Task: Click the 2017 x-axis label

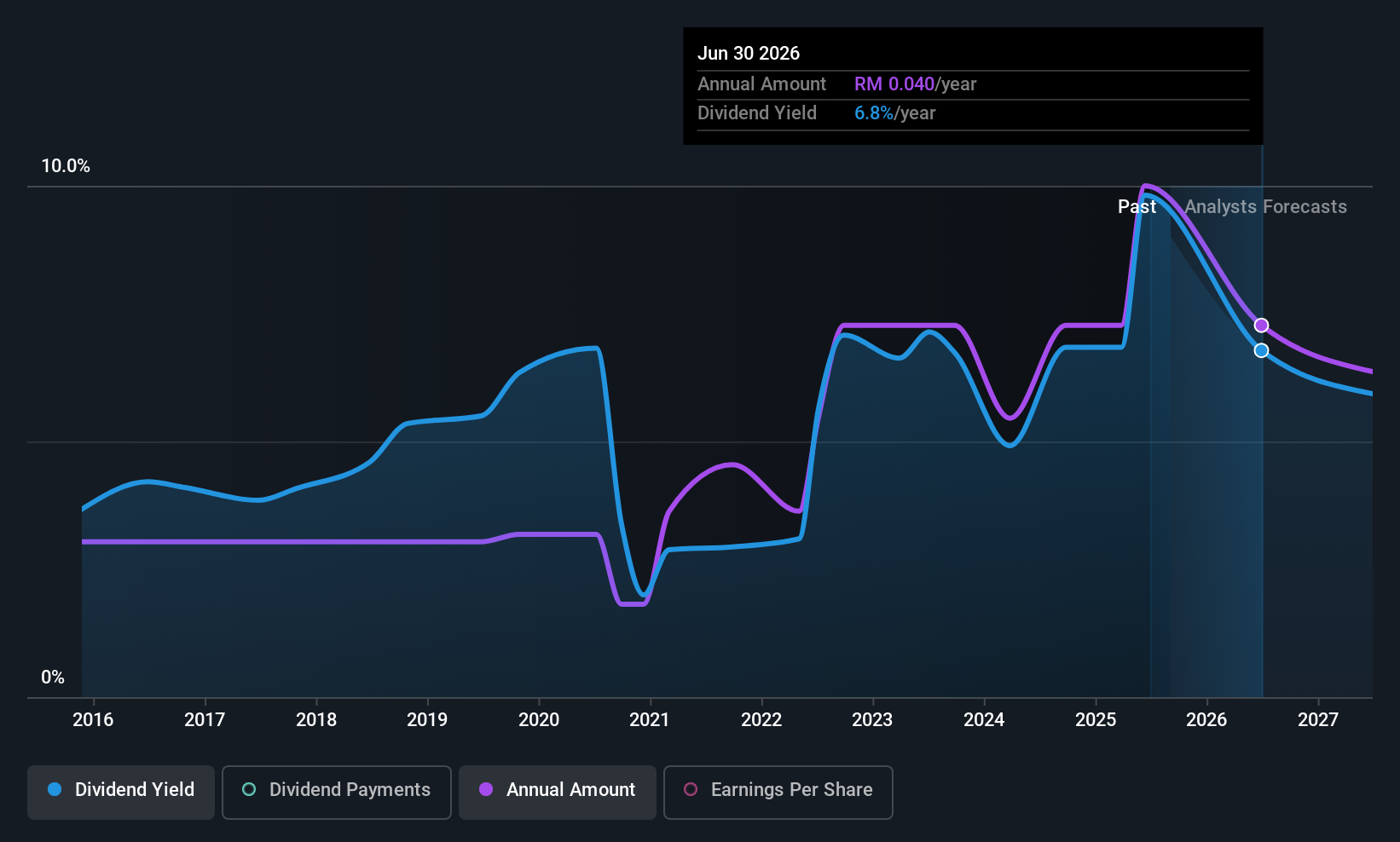Action: pos(205,720)
